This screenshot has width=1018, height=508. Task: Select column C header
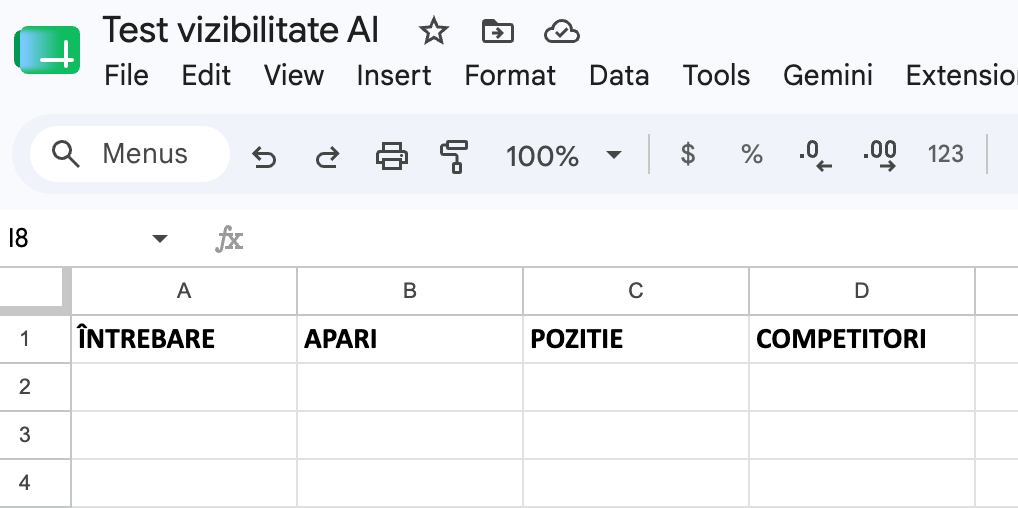coord(636,291)
